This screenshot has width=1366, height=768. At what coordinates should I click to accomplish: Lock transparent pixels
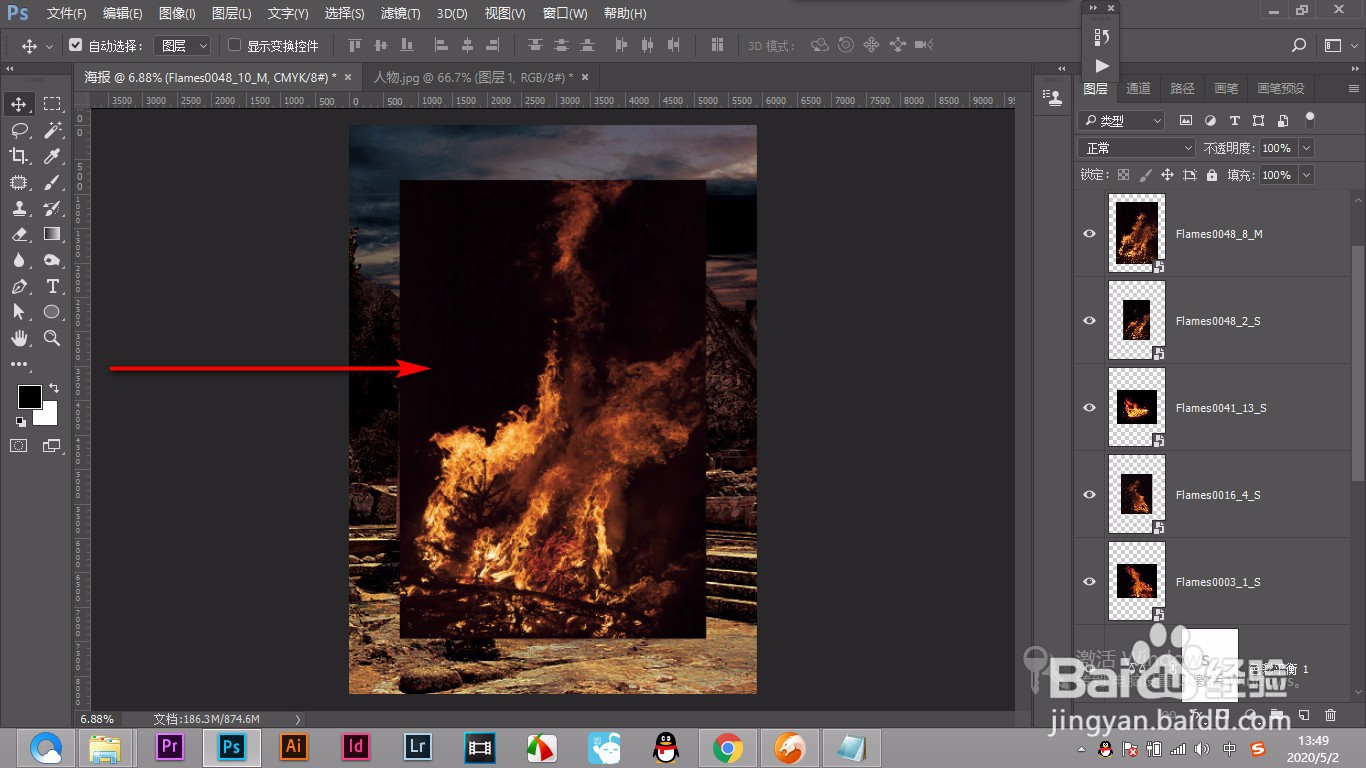click(x=1123, y=175)
